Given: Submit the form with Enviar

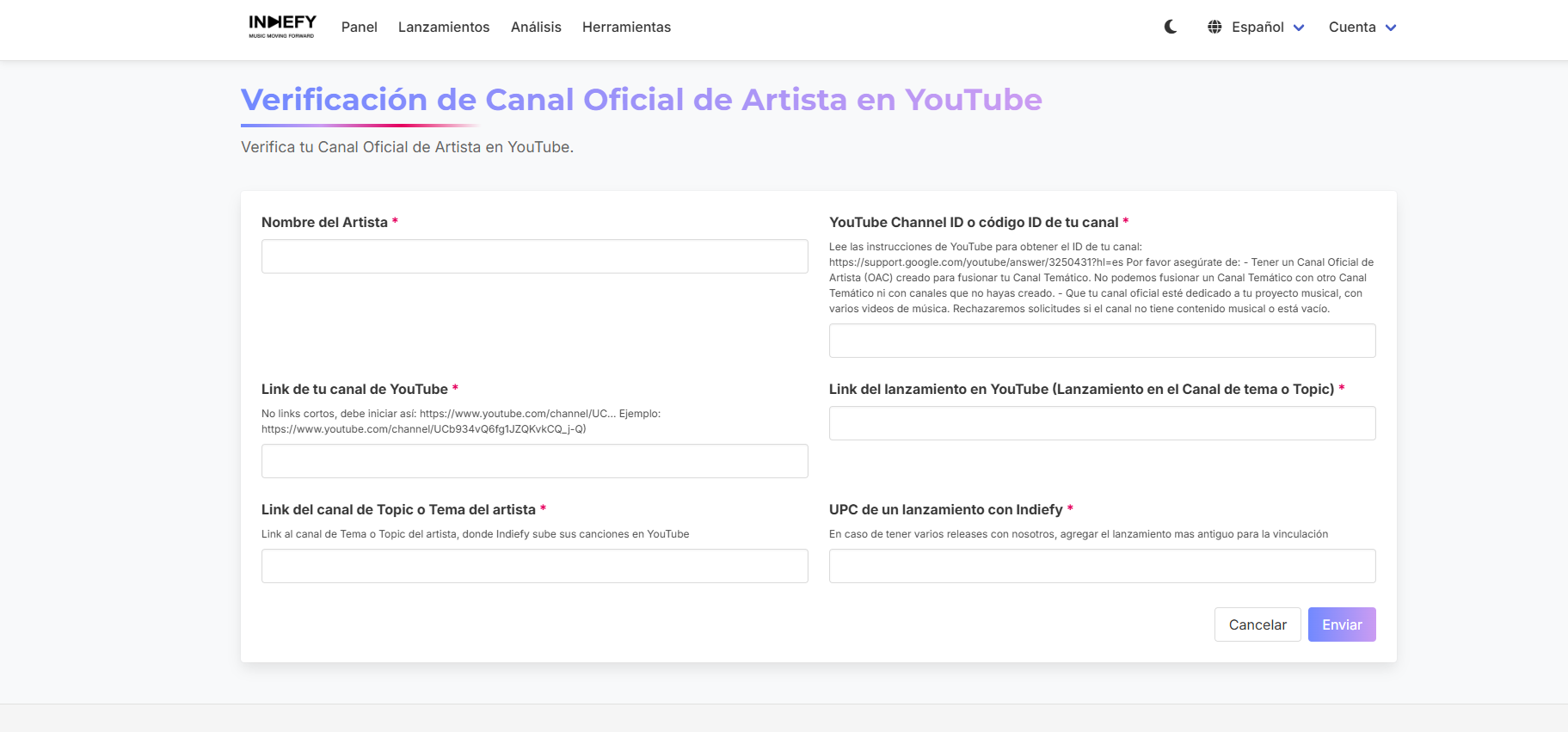Looking at the screenshot, I should (x=1341, y=624).
